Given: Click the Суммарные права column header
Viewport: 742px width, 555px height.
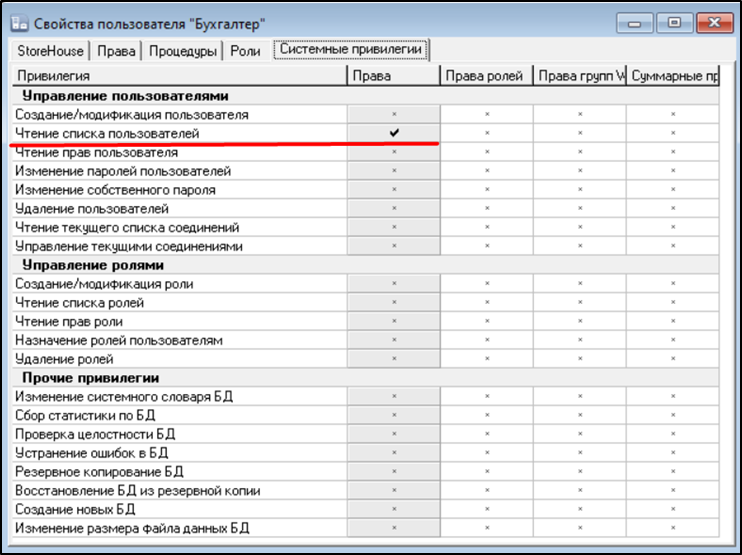Looking at the screenshot, I should (x=672, y=76).
